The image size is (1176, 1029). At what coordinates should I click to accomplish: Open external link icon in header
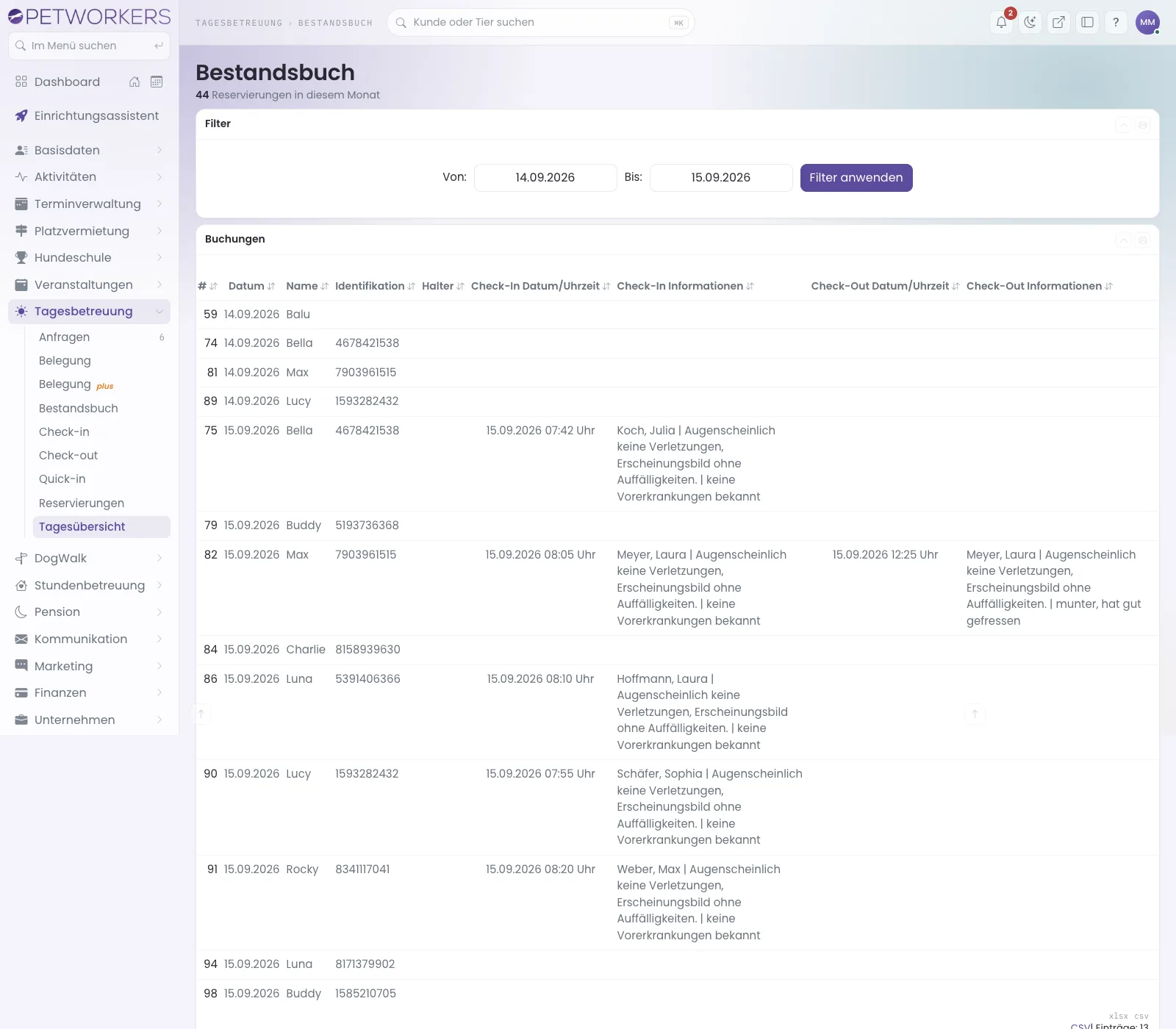point(1058,22)
